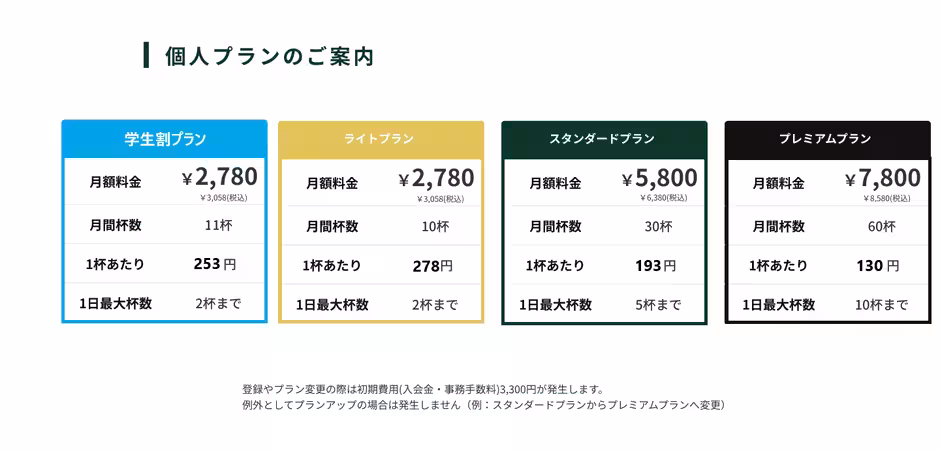Click the 193円 per-cup value
The height and width of the screenshot is (450, 940).
click(x=656, y=266)
